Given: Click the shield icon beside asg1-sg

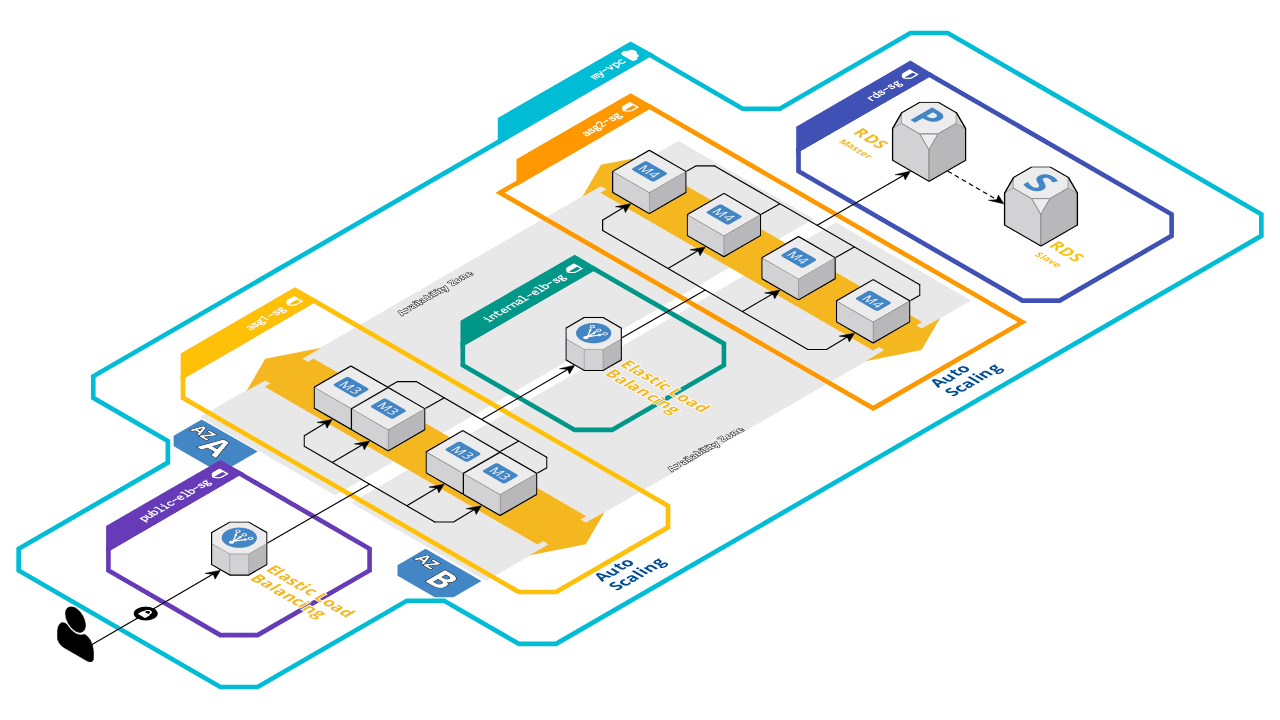Looking at the screenshot, I should coord(294,299).
